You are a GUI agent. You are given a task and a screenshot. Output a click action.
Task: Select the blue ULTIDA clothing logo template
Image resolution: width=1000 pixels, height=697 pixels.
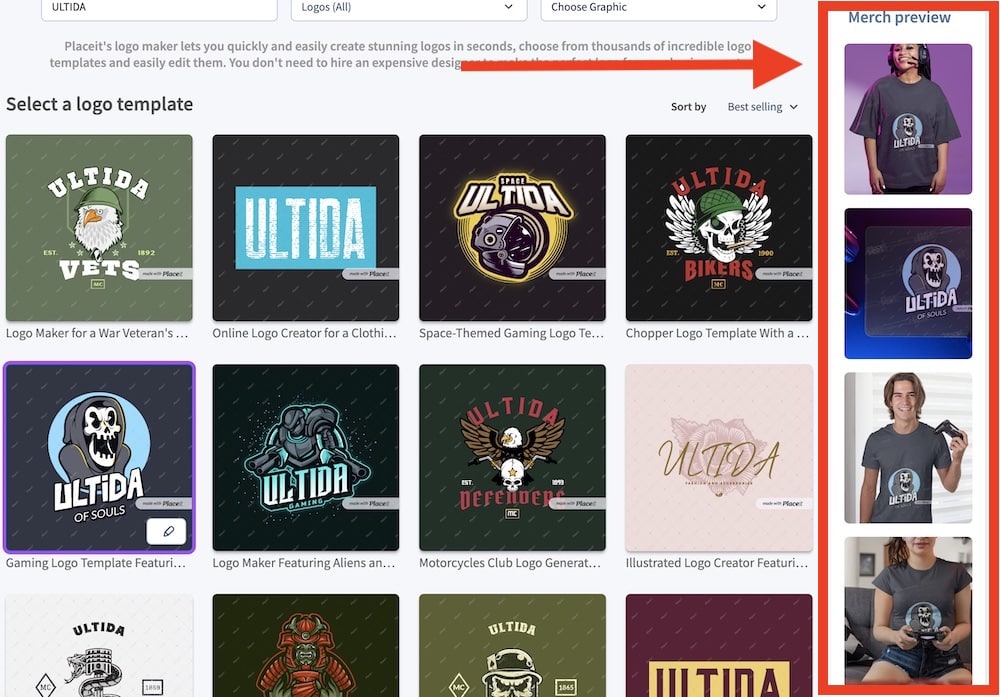[305, 228]
